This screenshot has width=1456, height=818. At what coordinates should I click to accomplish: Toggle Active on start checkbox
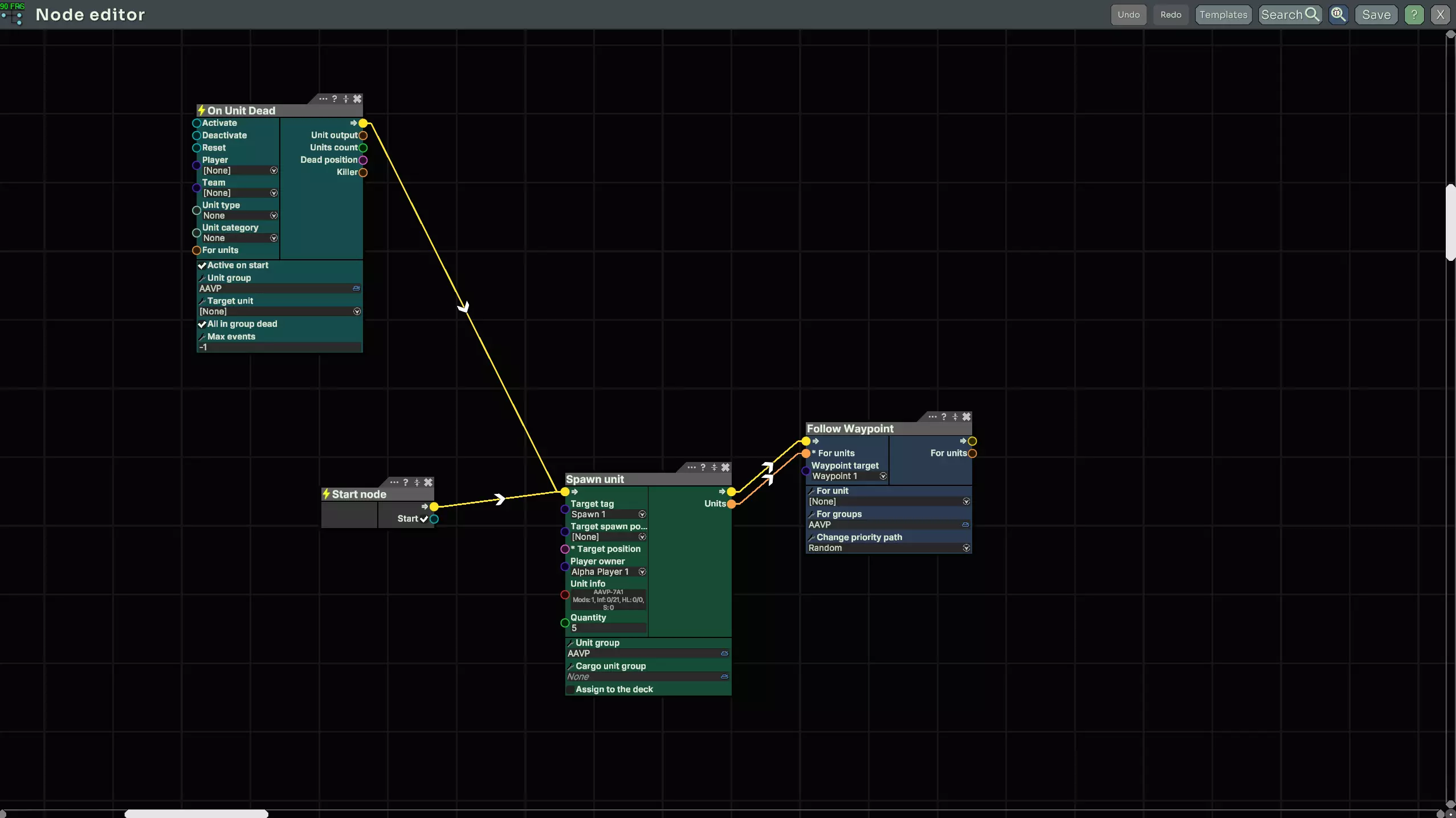point(202,265)
